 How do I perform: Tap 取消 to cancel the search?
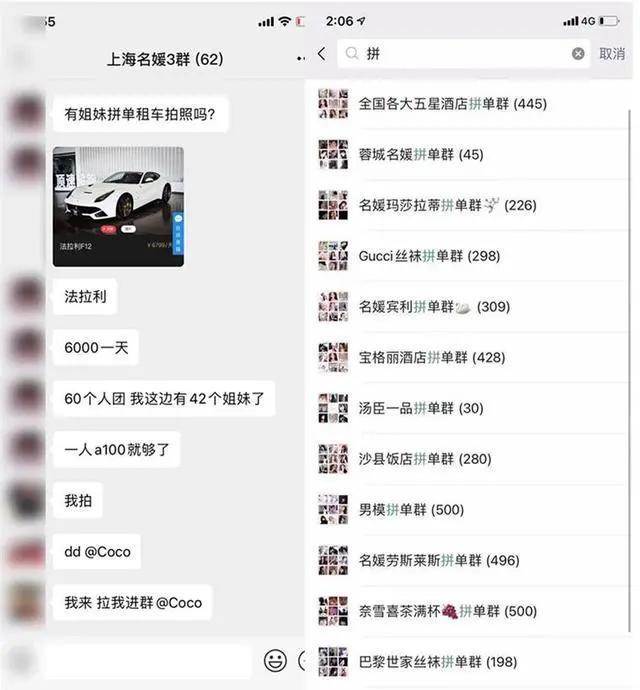click(x=612, y=54)
